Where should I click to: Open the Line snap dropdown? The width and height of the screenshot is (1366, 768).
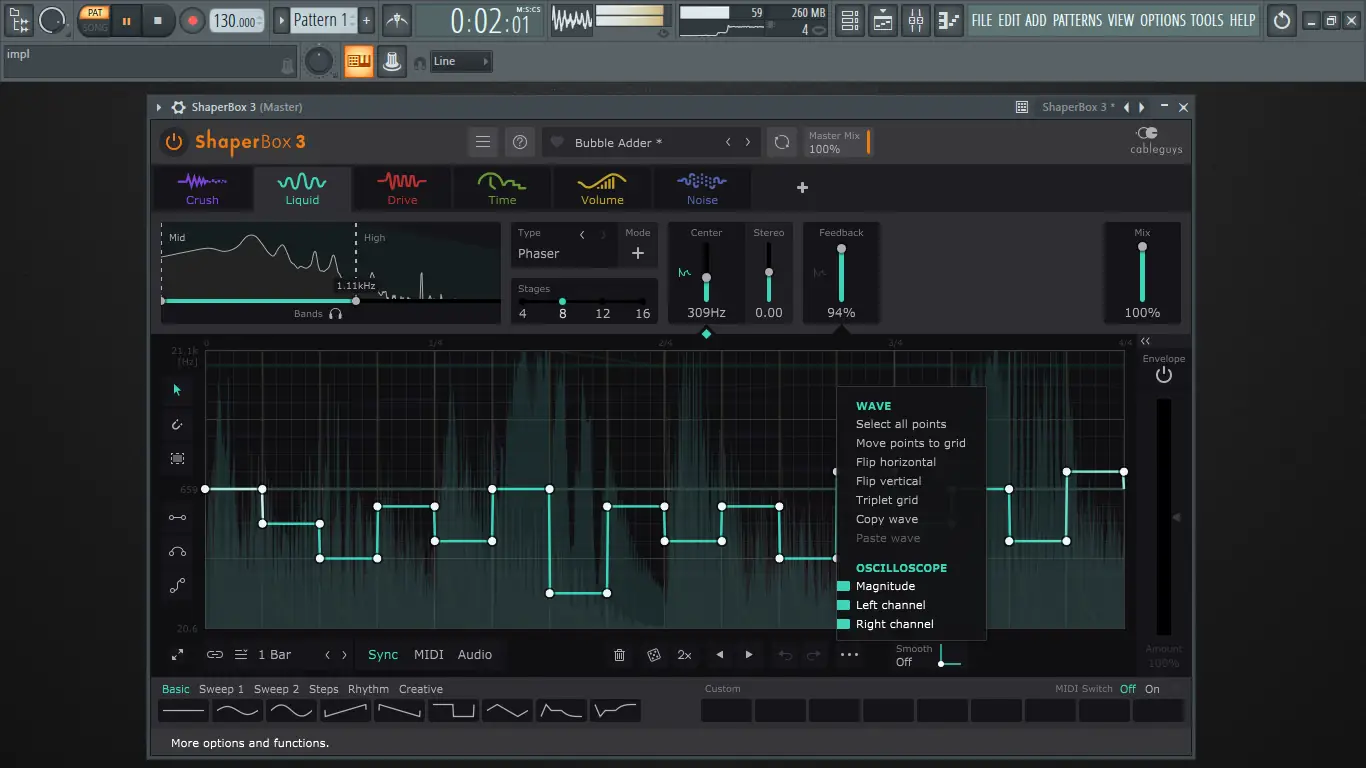pos(461,62)
